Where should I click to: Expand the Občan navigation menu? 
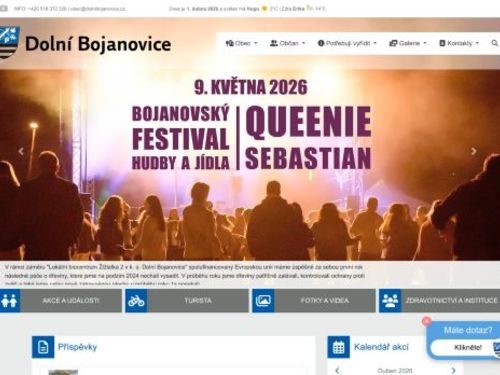[x=287, y=43]
